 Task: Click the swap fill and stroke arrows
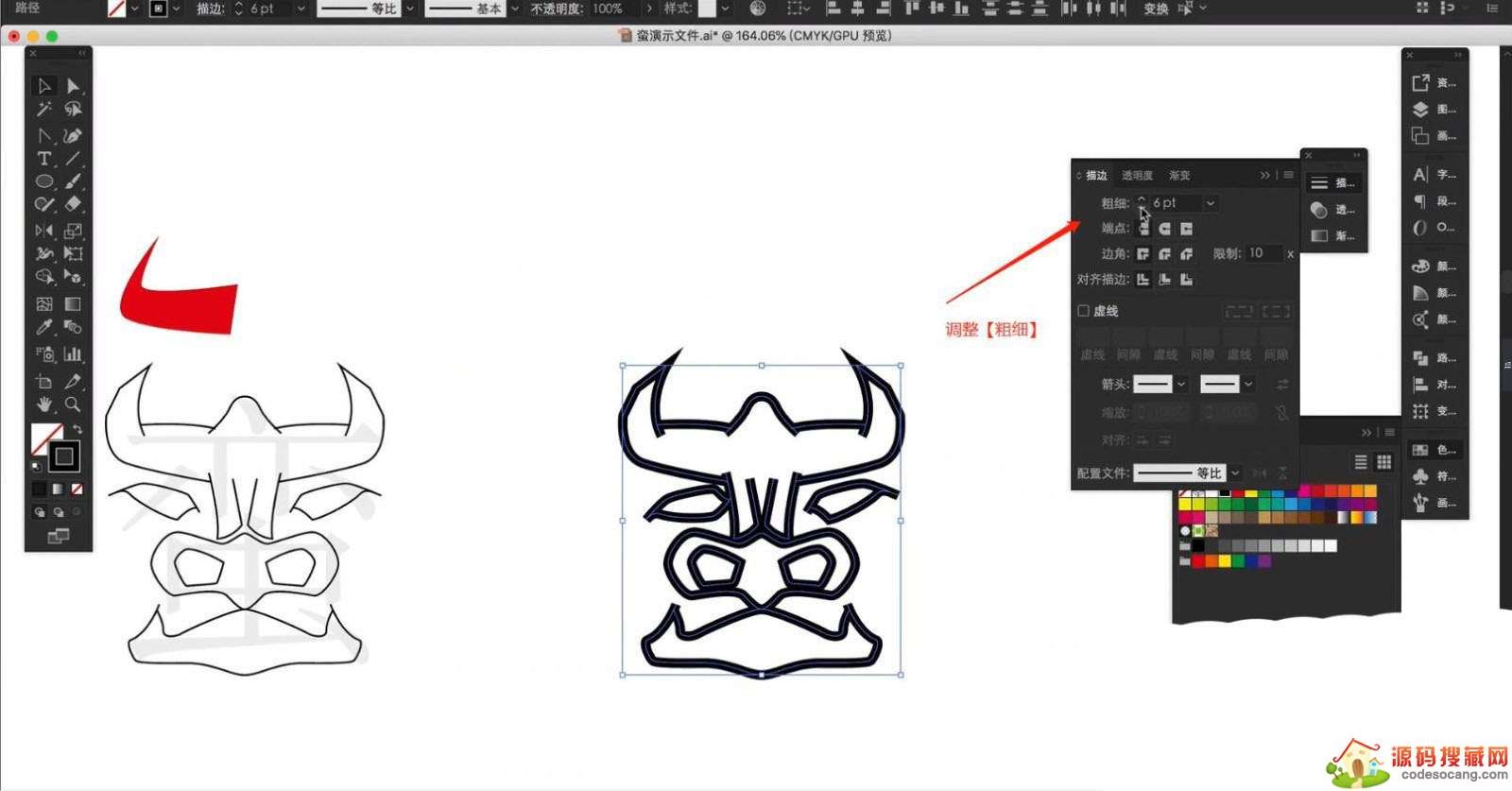pos(77,430)
